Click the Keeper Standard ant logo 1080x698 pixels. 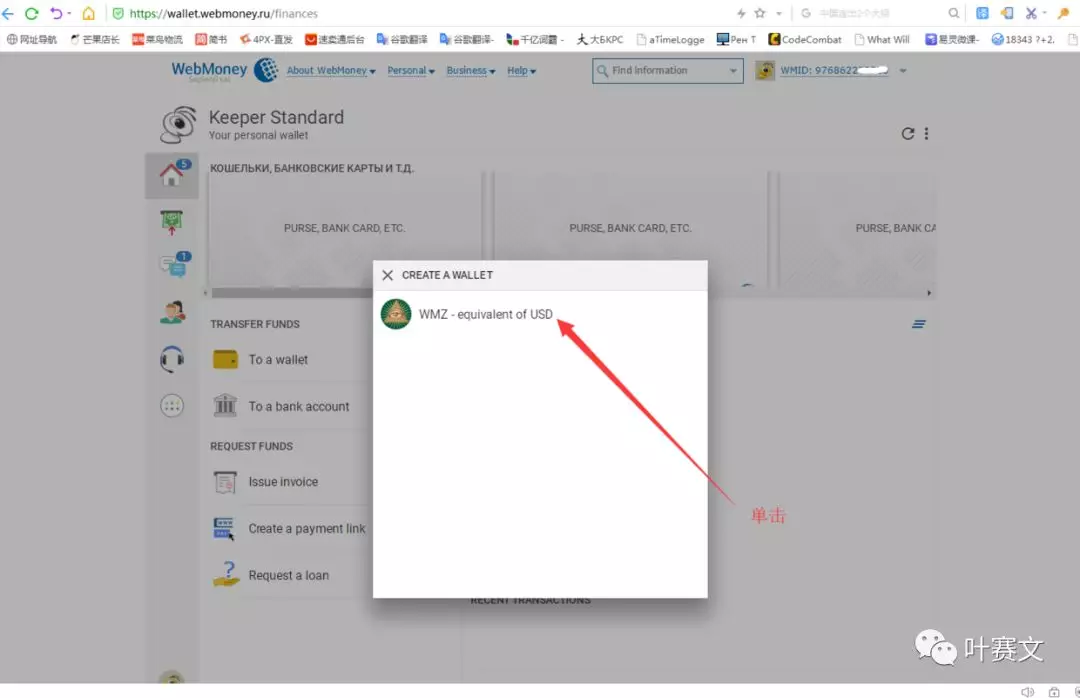click(179, 125)
